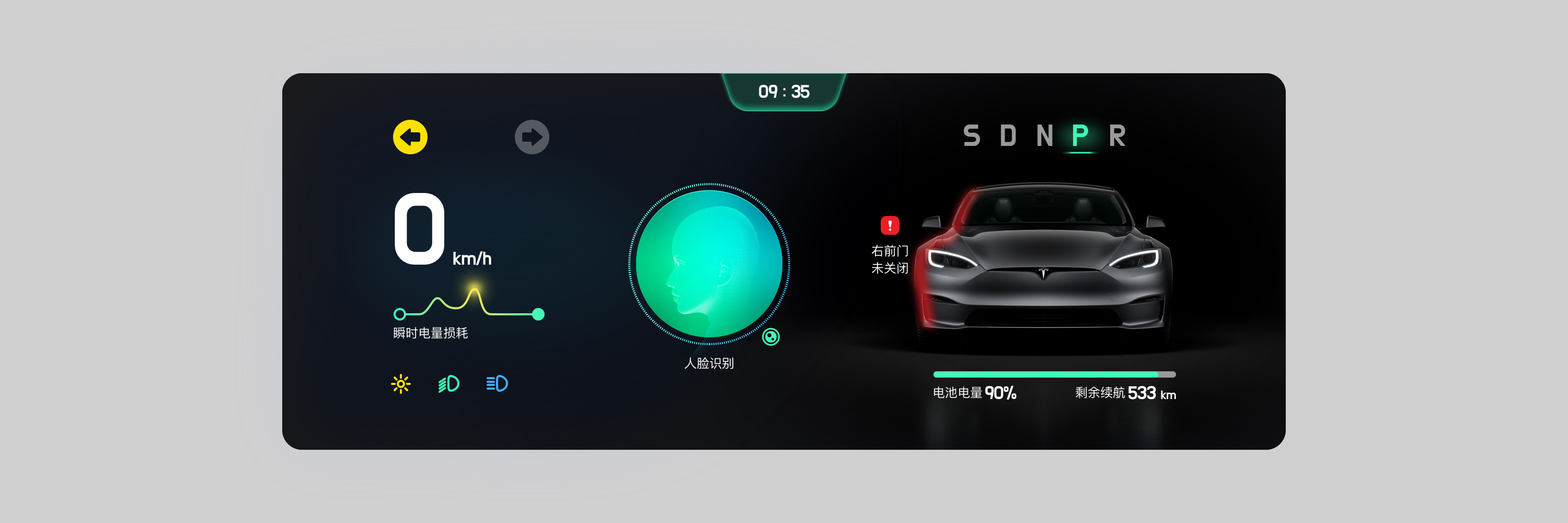Select the D drive gear
This screenshot has height=523, width=1568.
(1008, 135)
